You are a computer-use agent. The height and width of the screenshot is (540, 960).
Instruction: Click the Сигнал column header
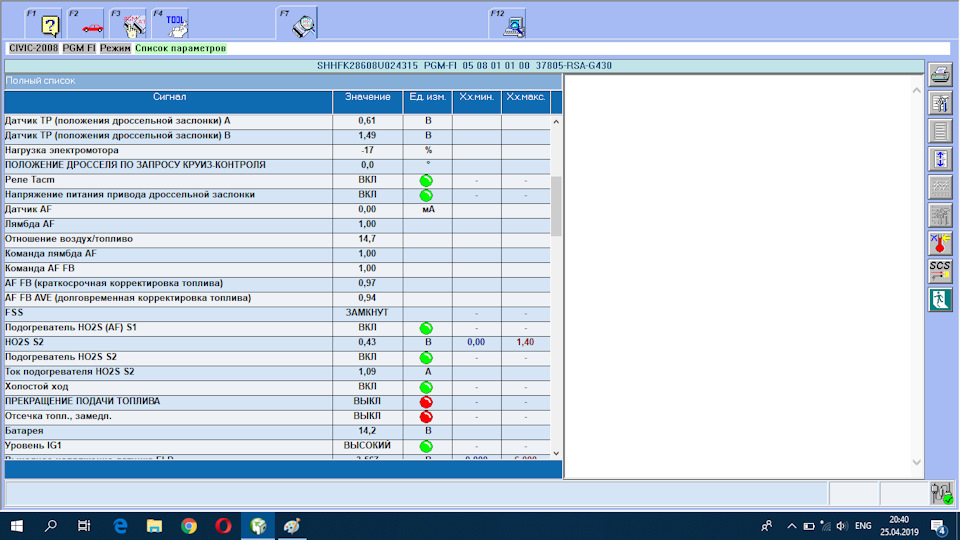coord(169,102)
